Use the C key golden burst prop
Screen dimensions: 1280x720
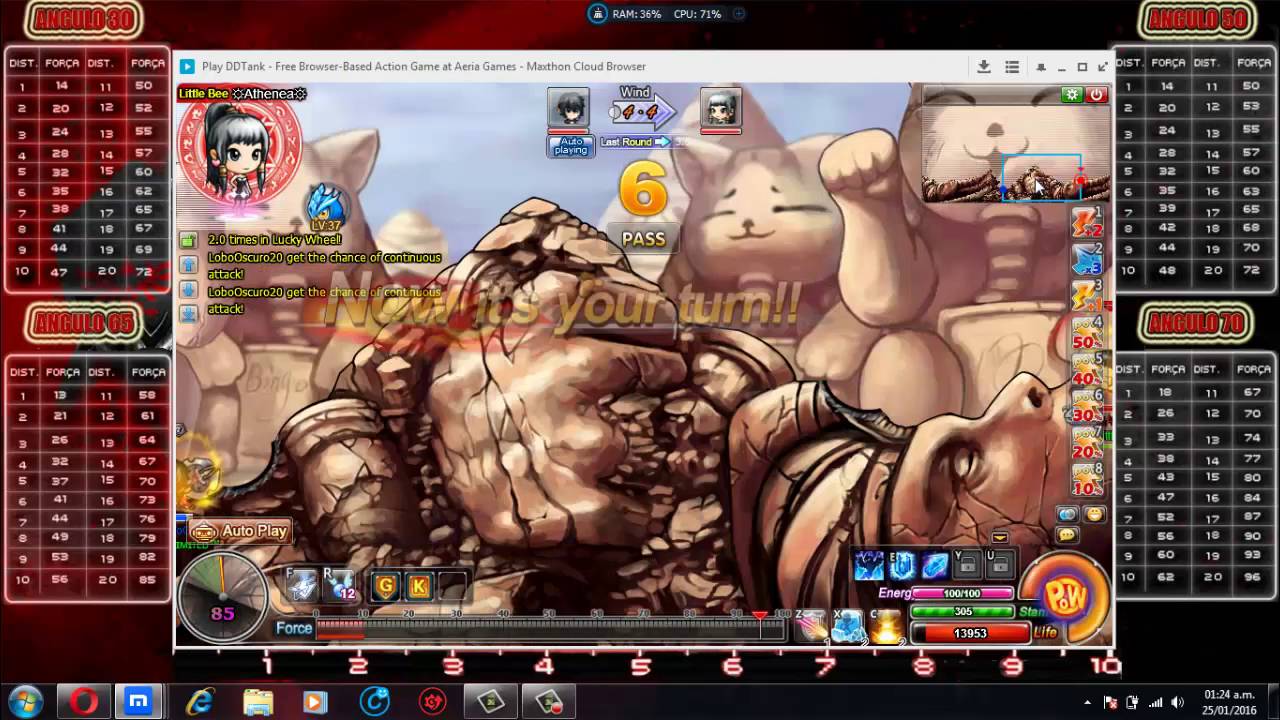click(886, 626)
